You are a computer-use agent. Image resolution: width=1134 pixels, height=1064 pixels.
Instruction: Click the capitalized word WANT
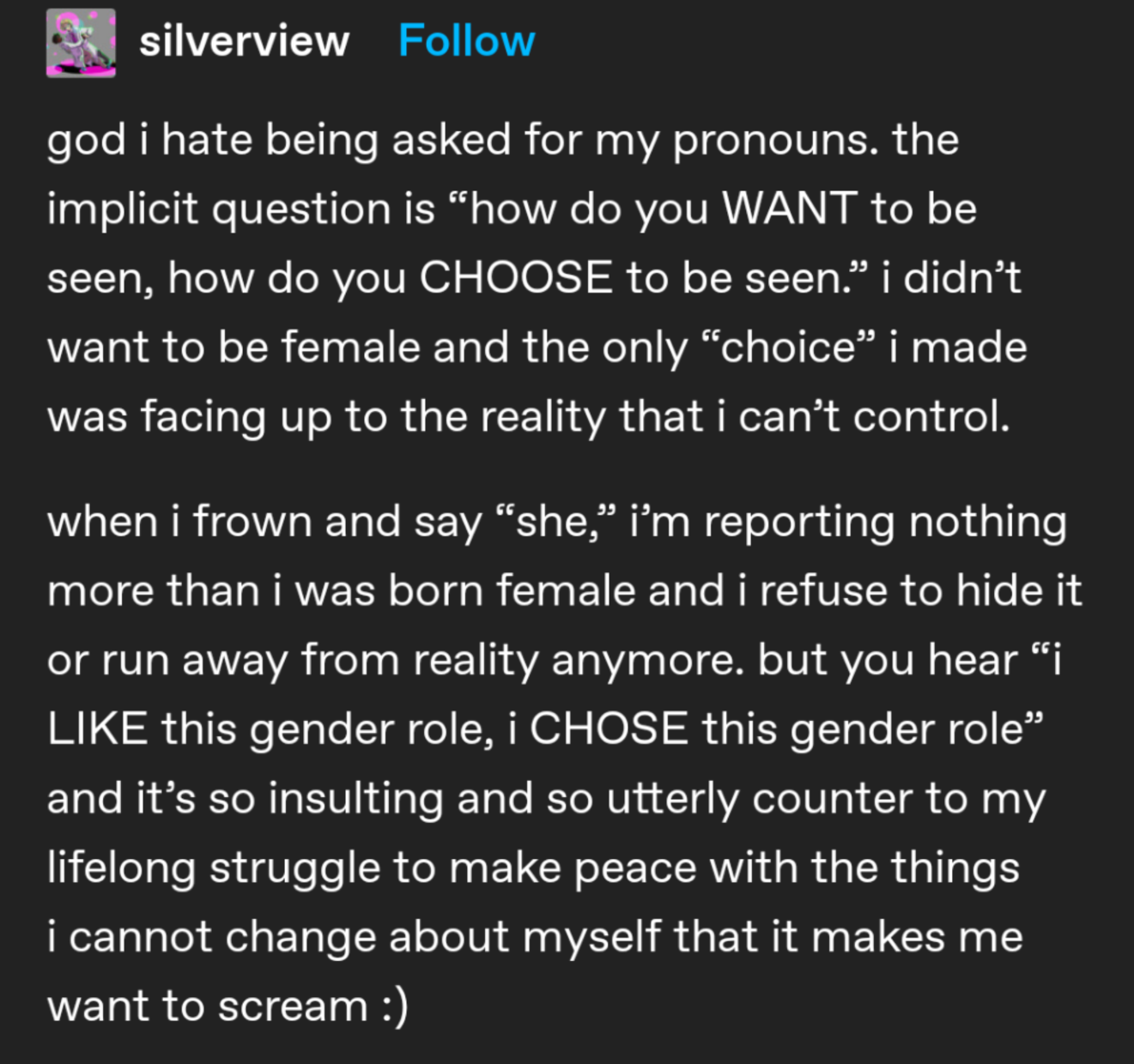(x=790, y=209)
